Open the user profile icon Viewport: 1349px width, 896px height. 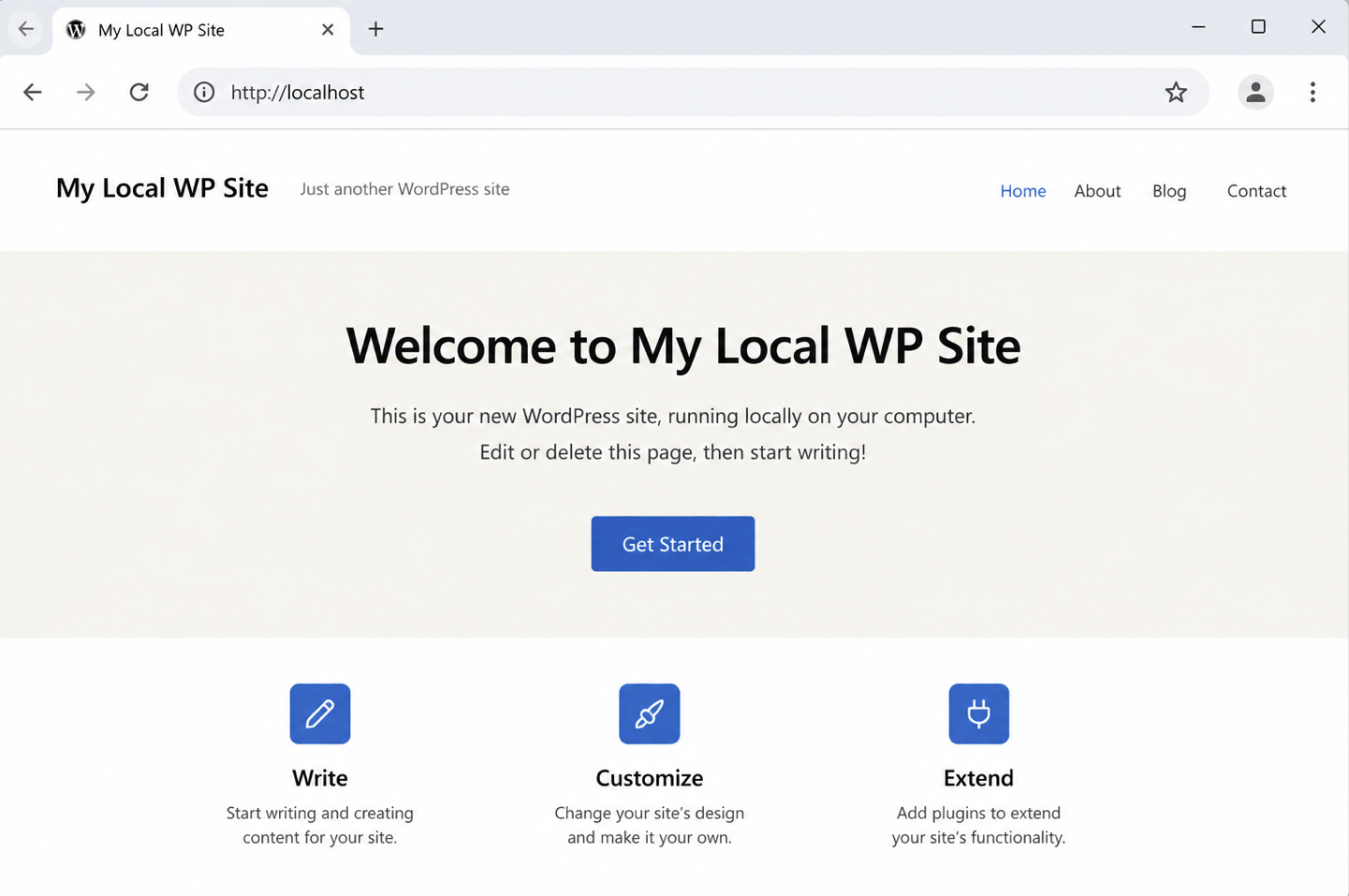[1255, 92]
